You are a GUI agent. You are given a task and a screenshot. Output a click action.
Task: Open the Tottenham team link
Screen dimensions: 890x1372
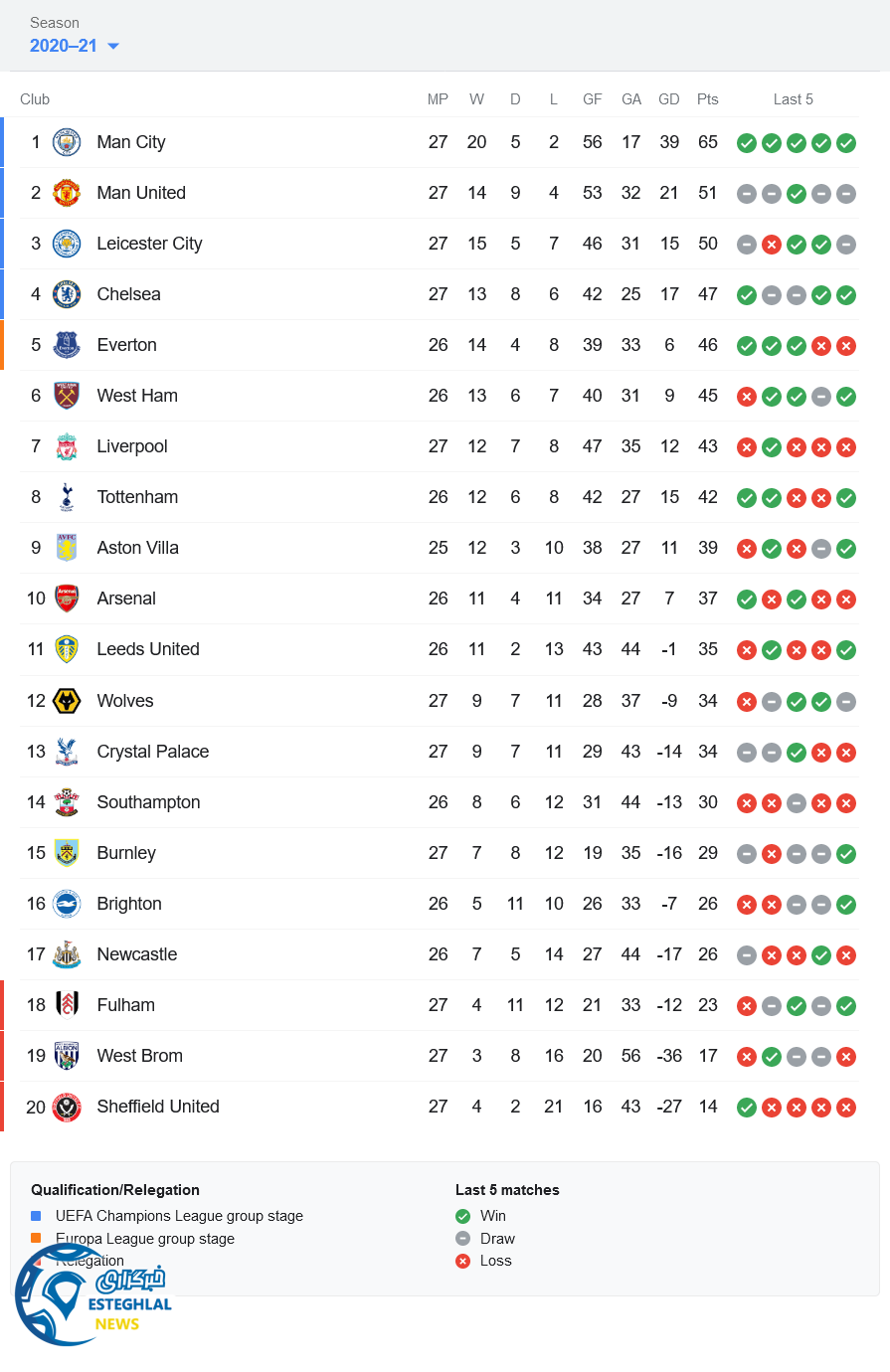137,497
